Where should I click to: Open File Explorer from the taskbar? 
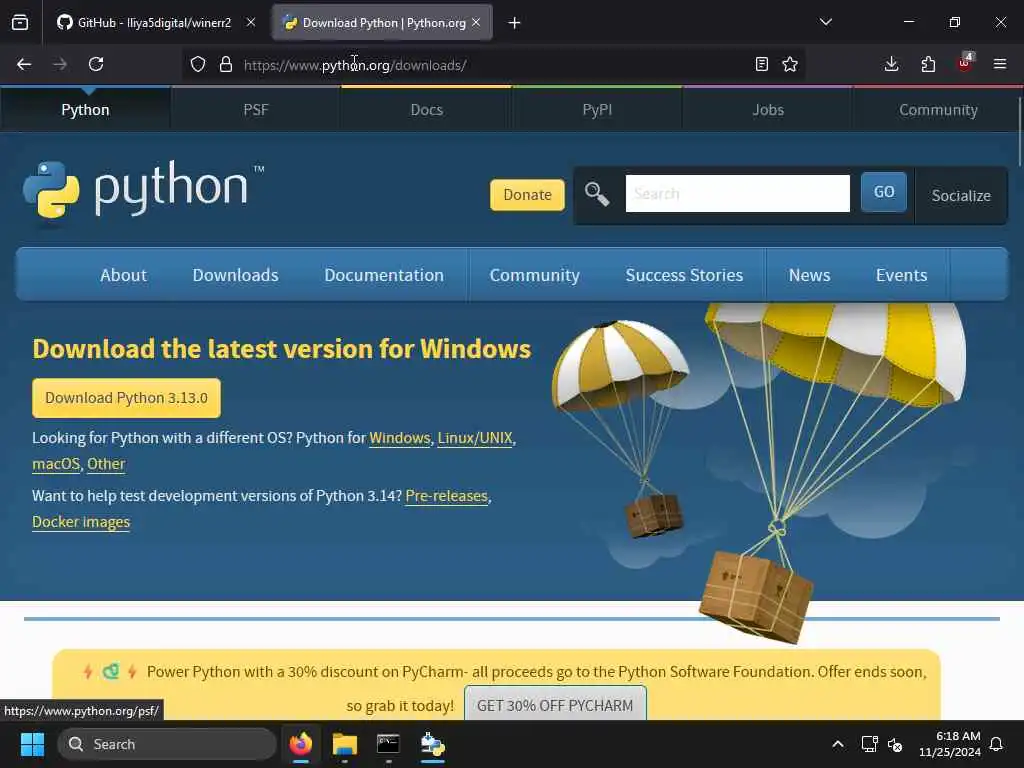pos(345,744)
